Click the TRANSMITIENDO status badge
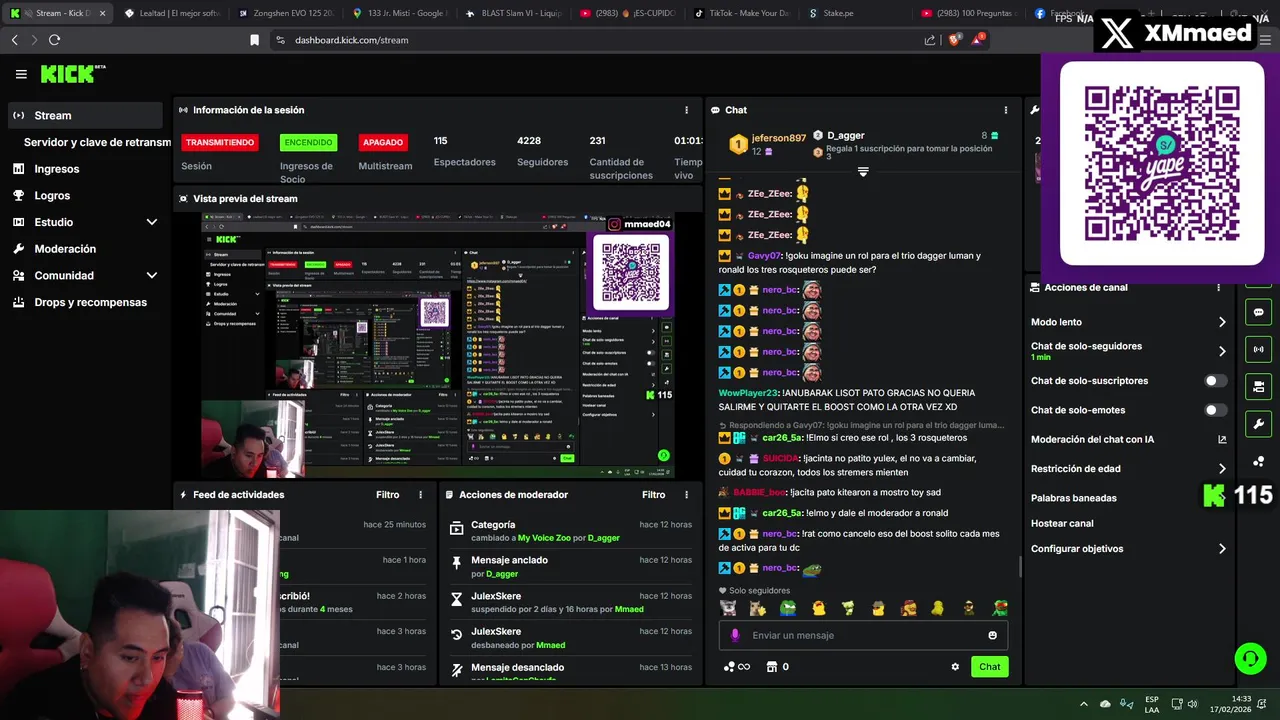Viewport: 1280px width, 720px height. [x=220, y=142]
